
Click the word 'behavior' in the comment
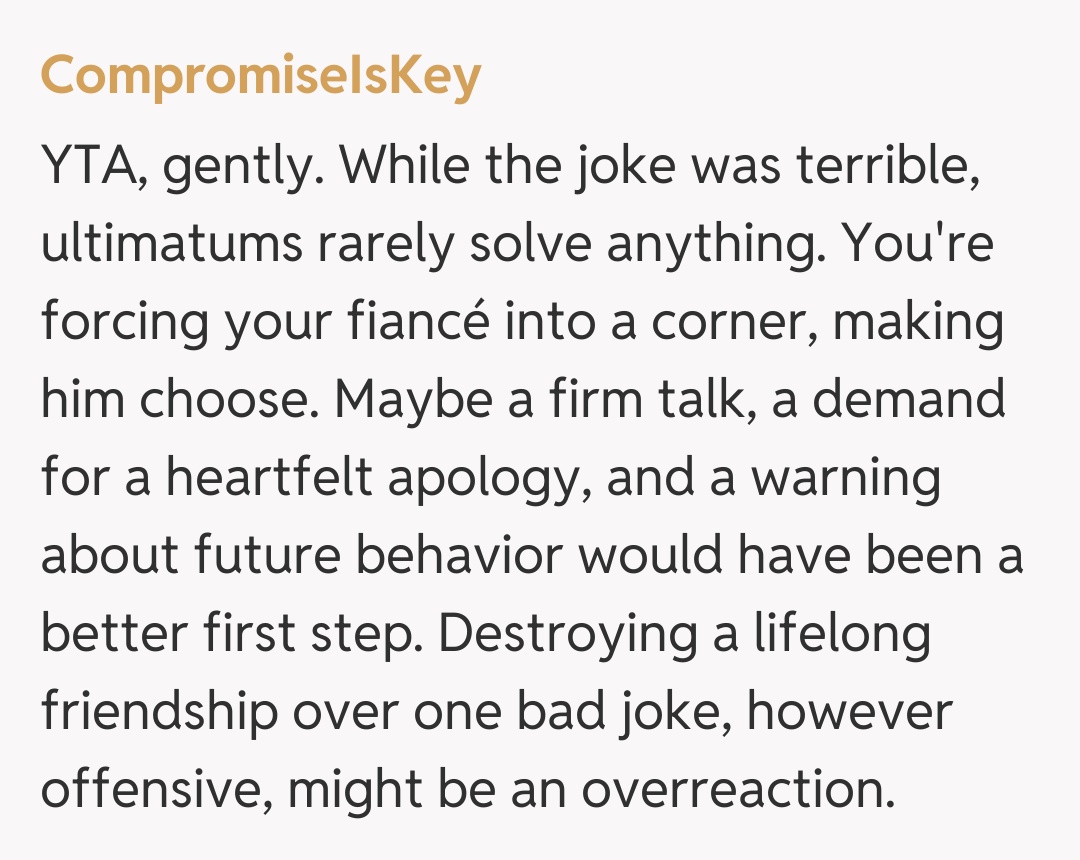[x=463, y=555]
